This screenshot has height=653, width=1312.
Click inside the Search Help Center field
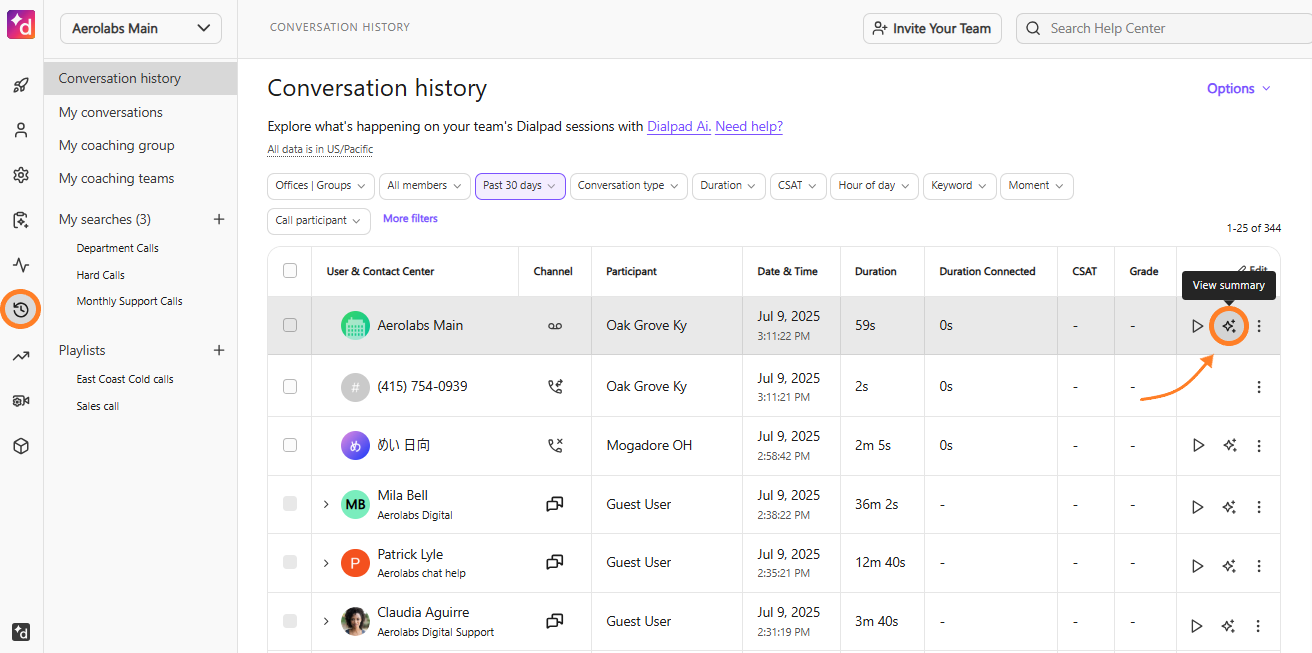click(1165, 29)
